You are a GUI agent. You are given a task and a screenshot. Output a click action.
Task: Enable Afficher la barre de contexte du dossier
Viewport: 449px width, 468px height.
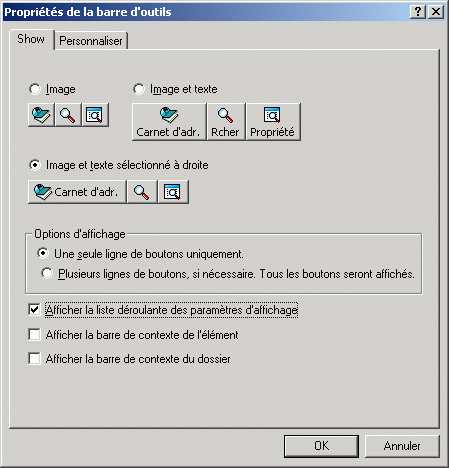point(35,359)
